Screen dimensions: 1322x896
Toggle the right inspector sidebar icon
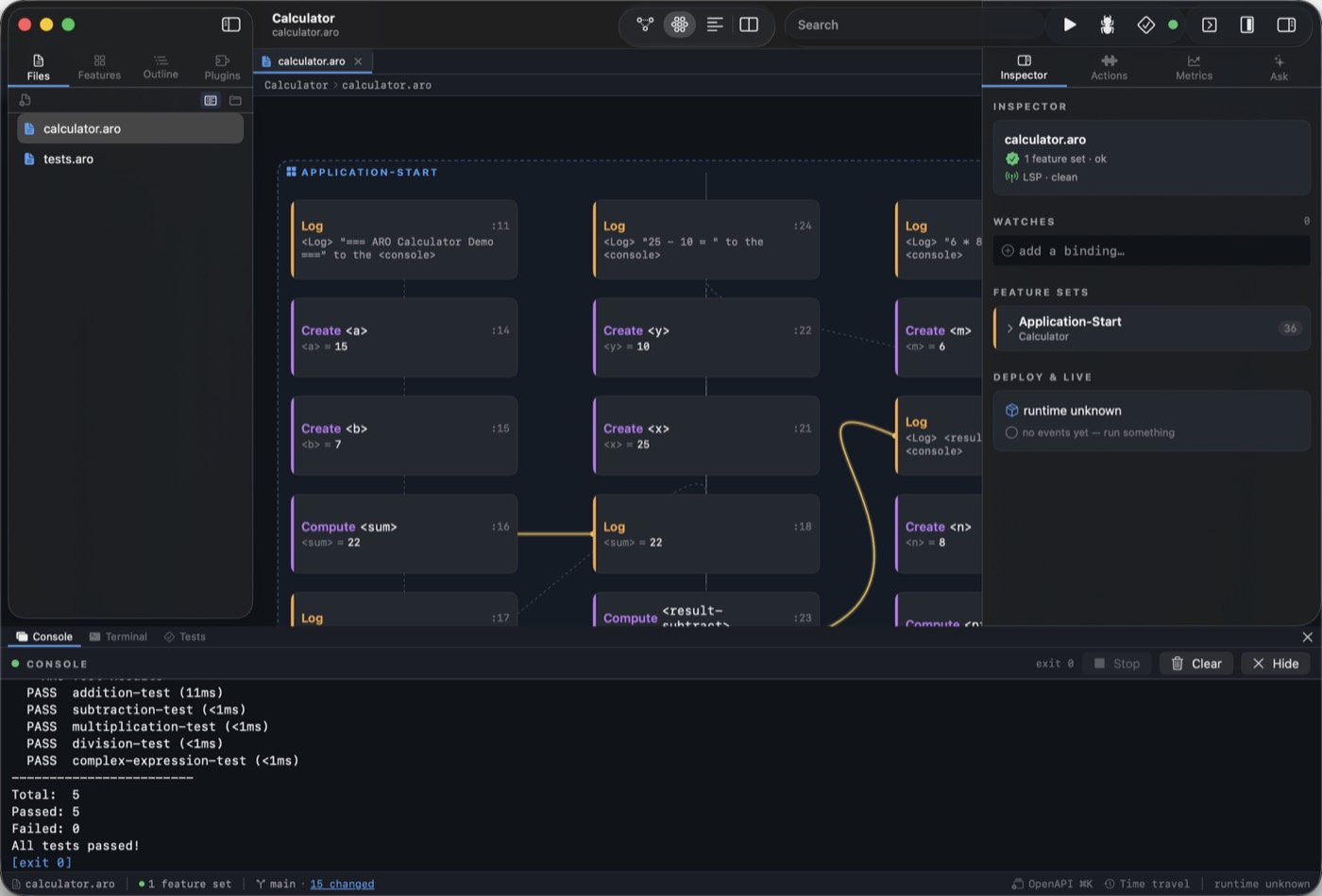click(1286, 25)
